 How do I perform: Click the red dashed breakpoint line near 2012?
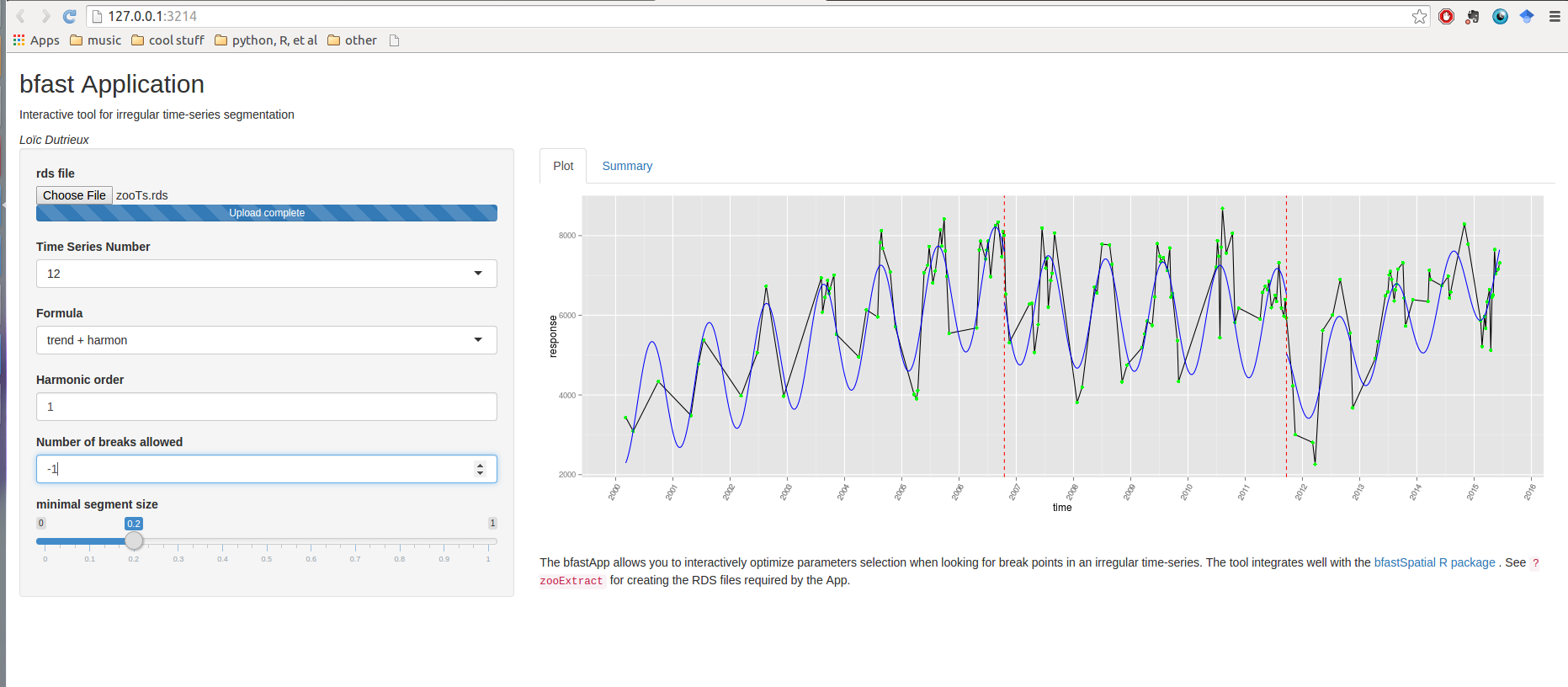(1286, 335)
